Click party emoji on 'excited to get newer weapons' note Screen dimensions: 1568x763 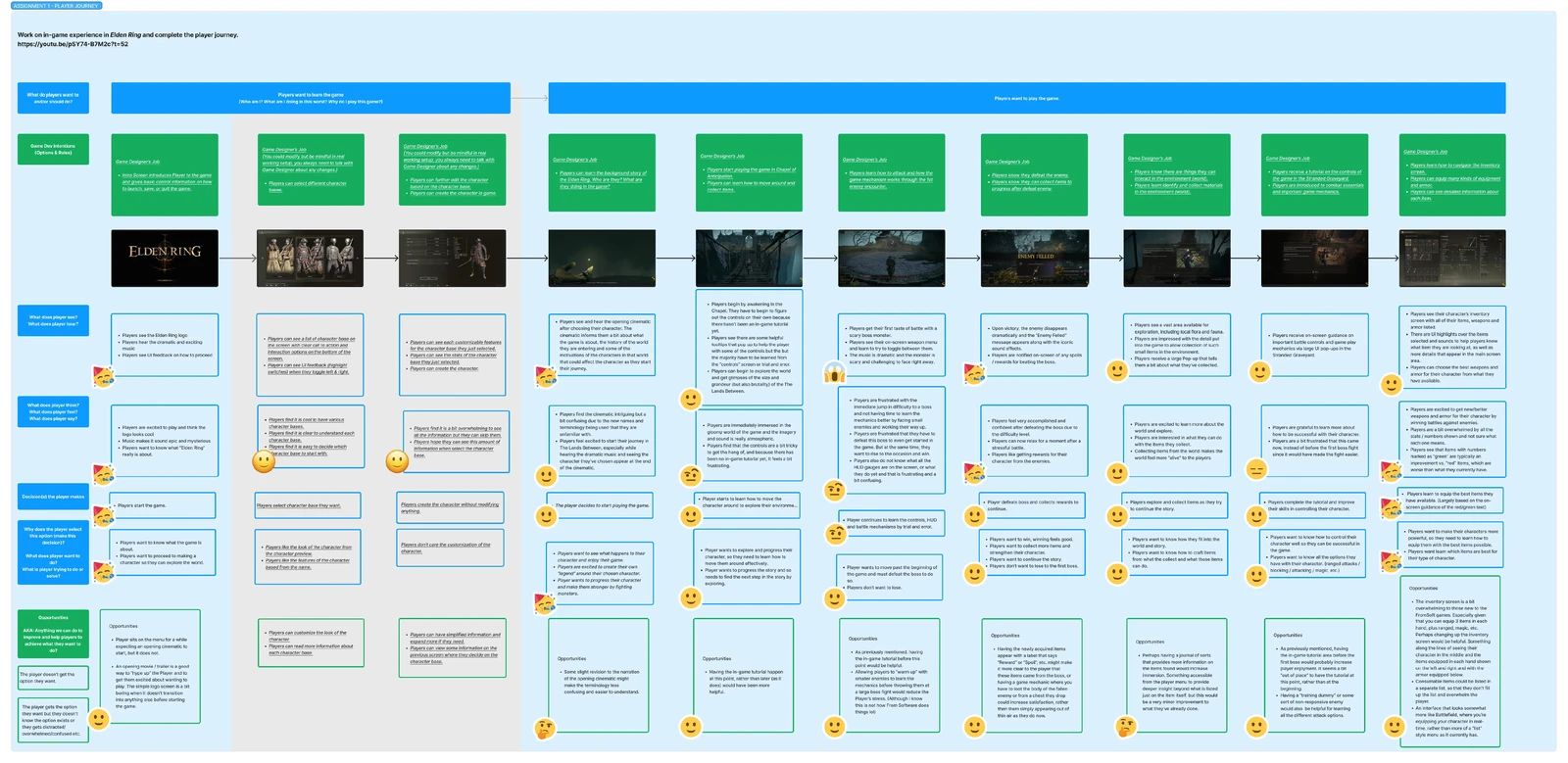pos(1392,470)
